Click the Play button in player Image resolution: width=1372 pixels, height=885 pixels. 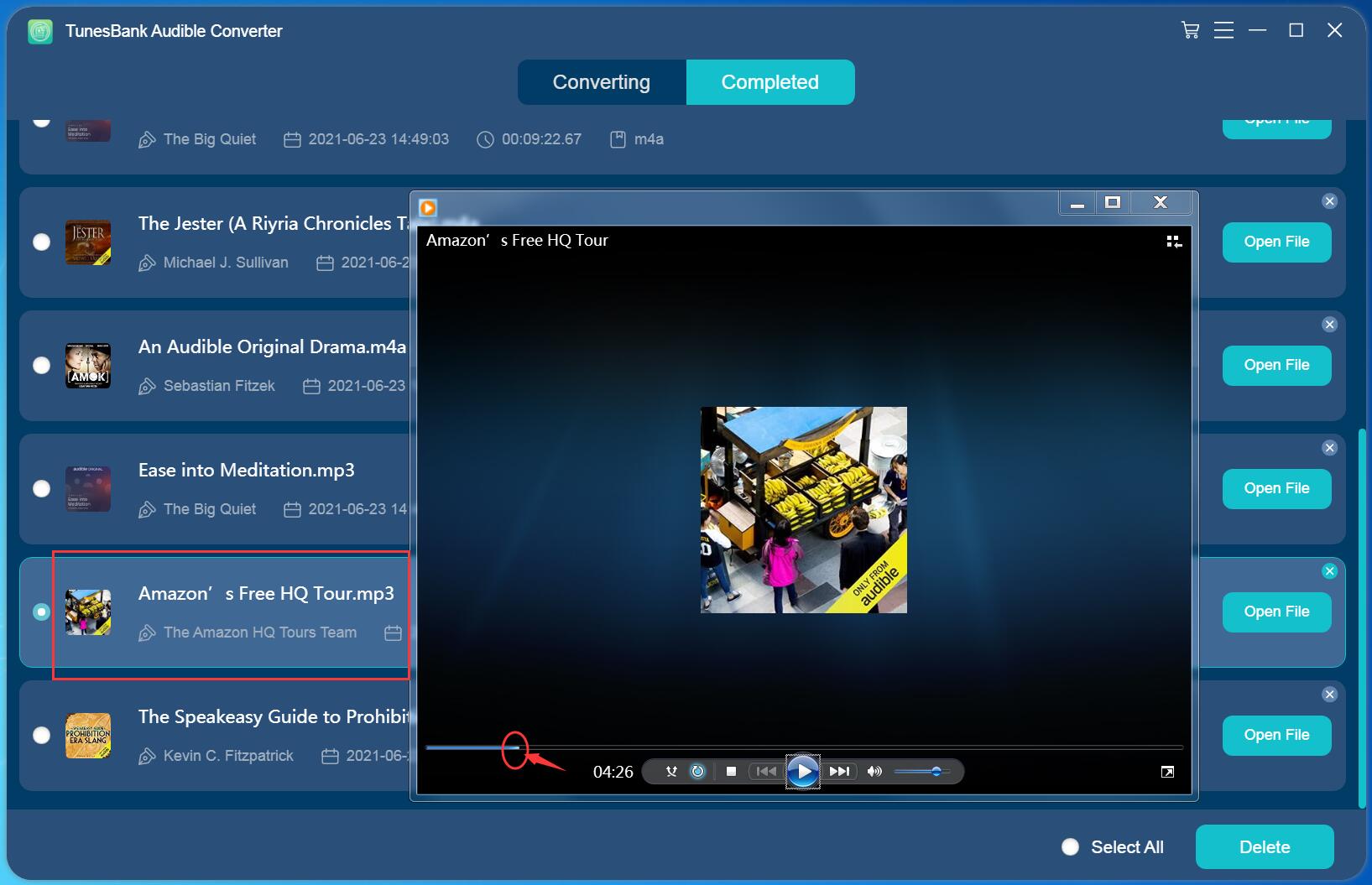click(803, 771)
